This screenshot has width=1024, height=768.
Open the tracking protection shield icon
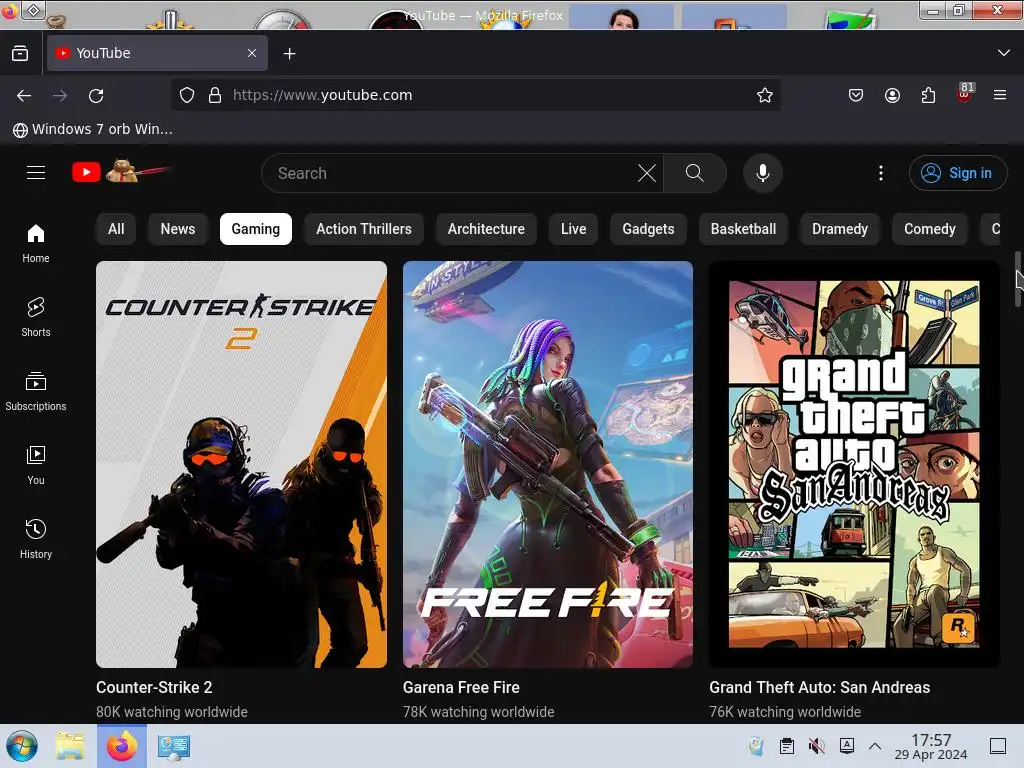pos(187,95)
